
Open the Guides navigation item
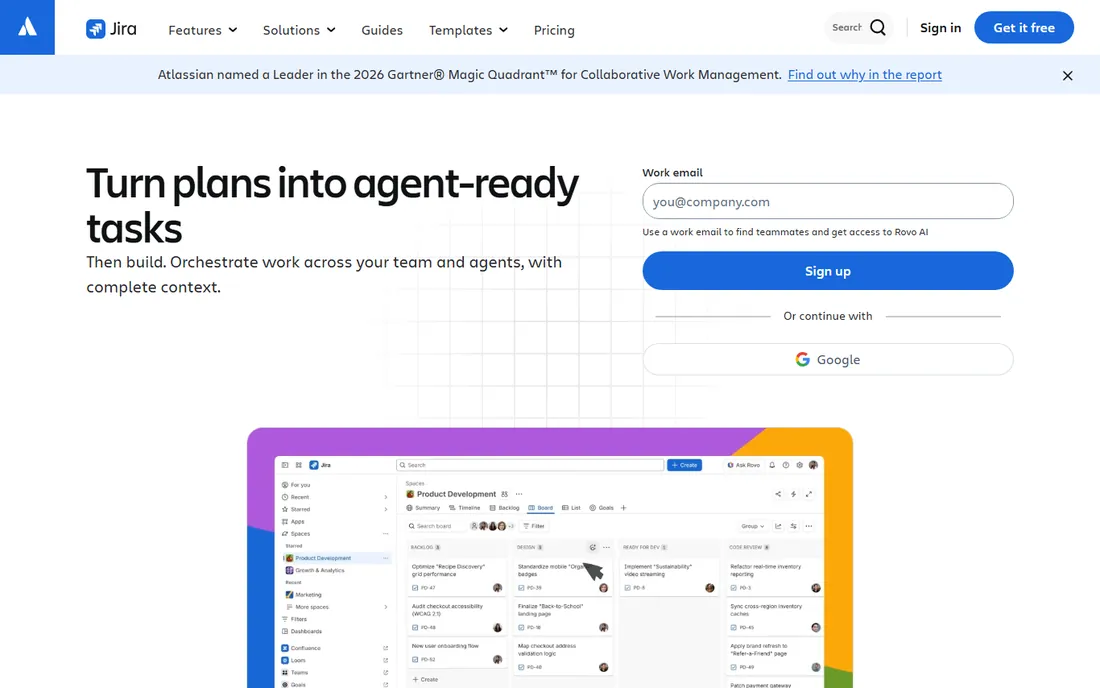382,30
